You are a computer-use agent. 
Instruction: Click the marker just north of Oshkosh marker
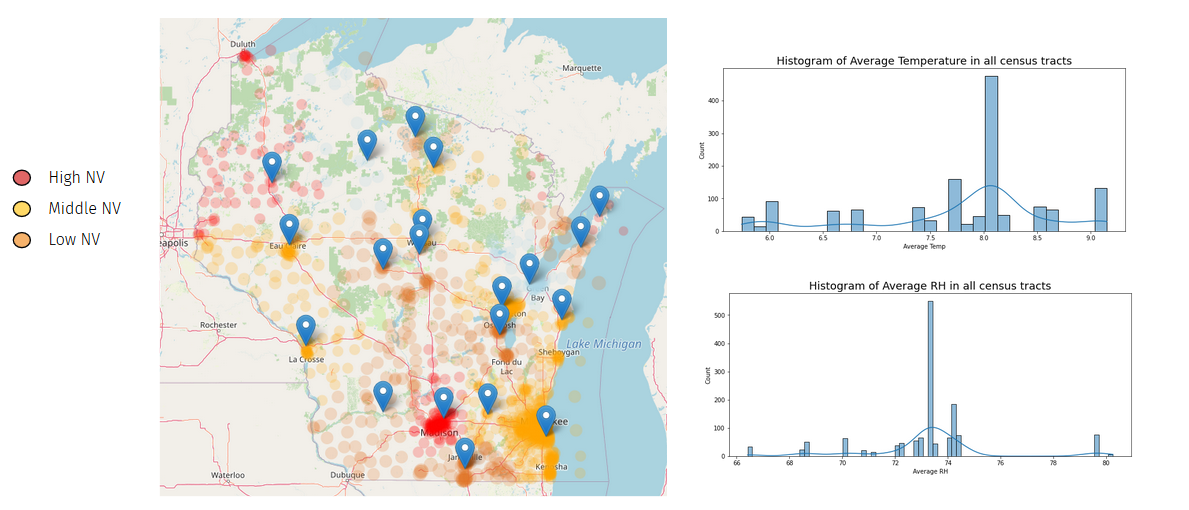coord(502,291)
